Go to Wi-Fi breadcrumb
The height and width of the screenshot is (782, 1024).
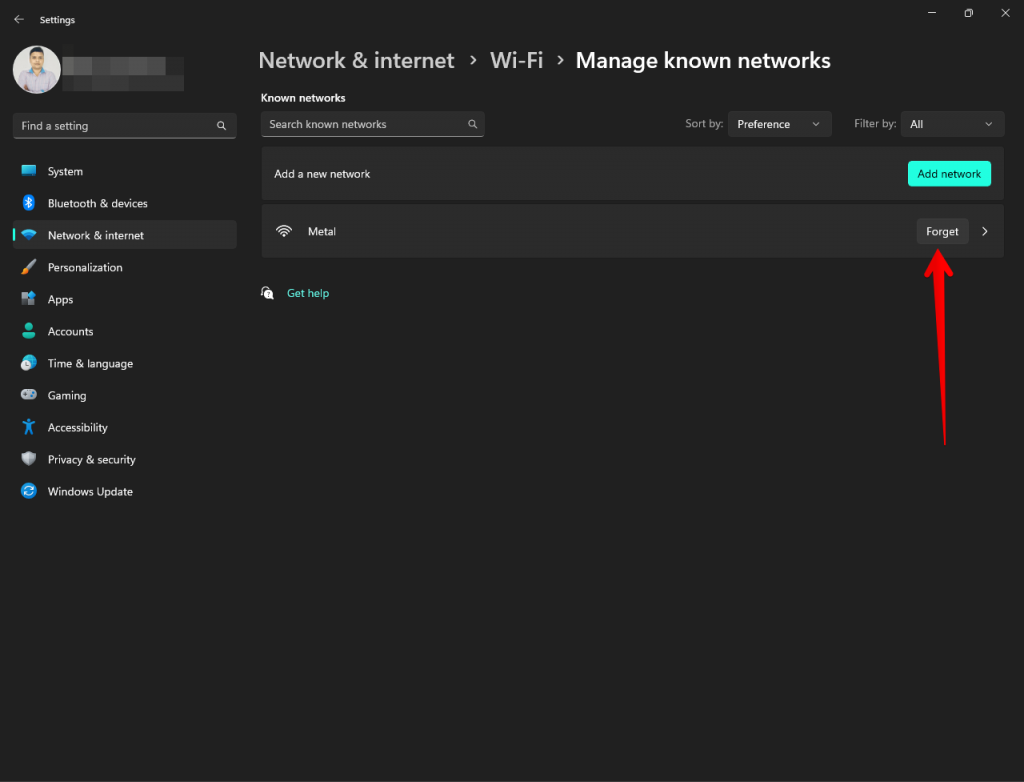tap(517, 60)
